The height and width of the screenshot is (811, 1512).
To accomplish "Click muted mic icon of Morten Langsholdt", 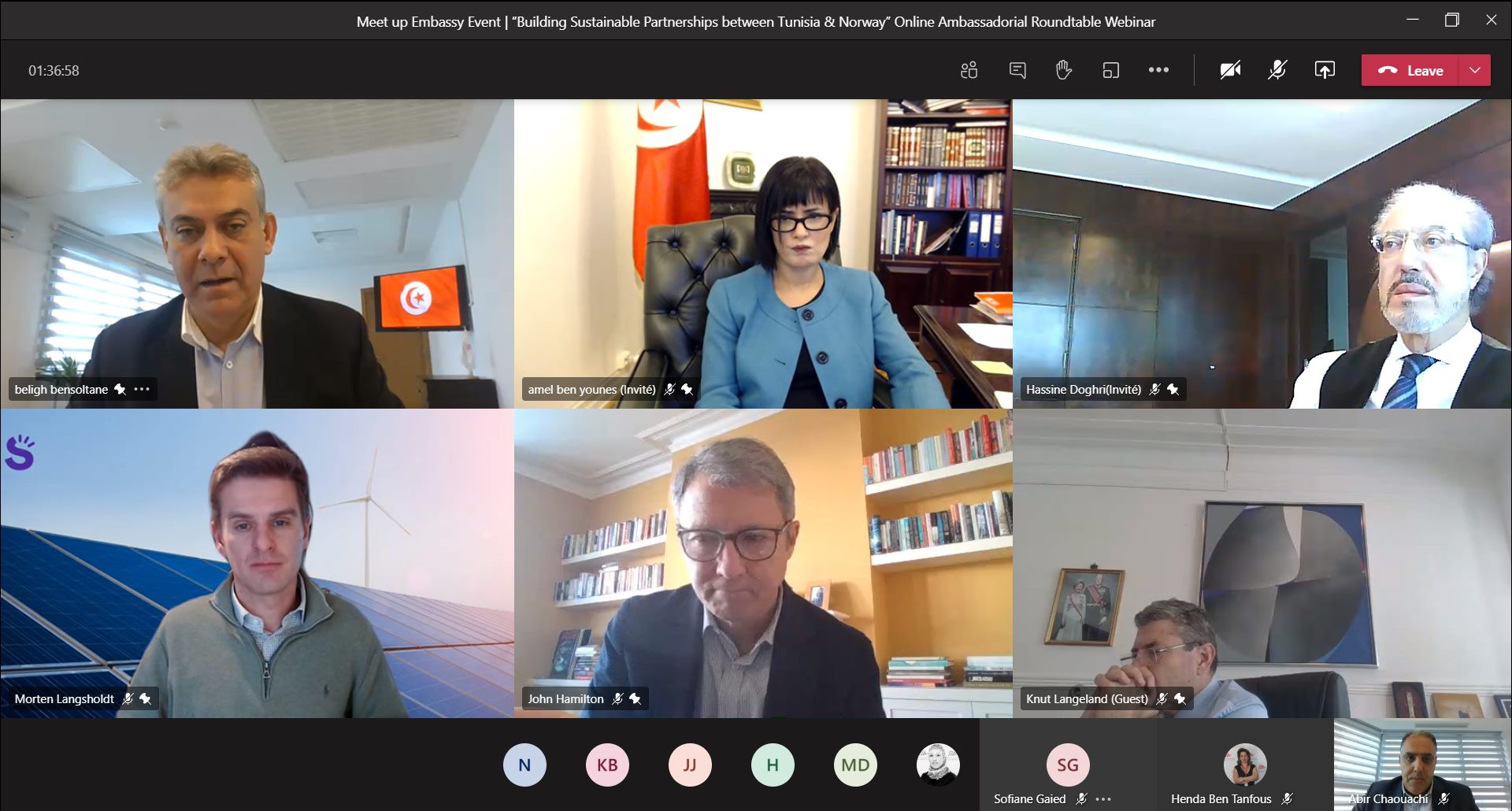I will coord(128,698).
